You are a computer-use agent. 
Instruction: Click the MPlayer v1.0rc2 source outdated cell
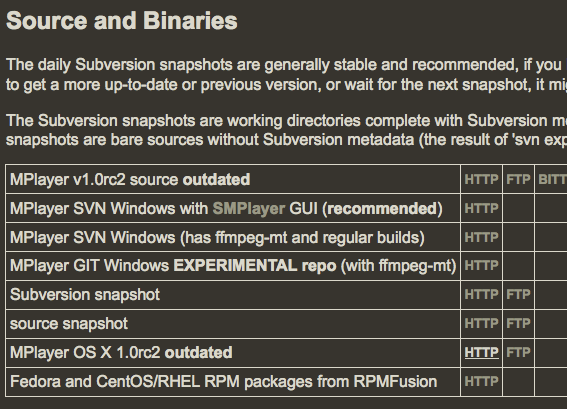tap(233, 179)
